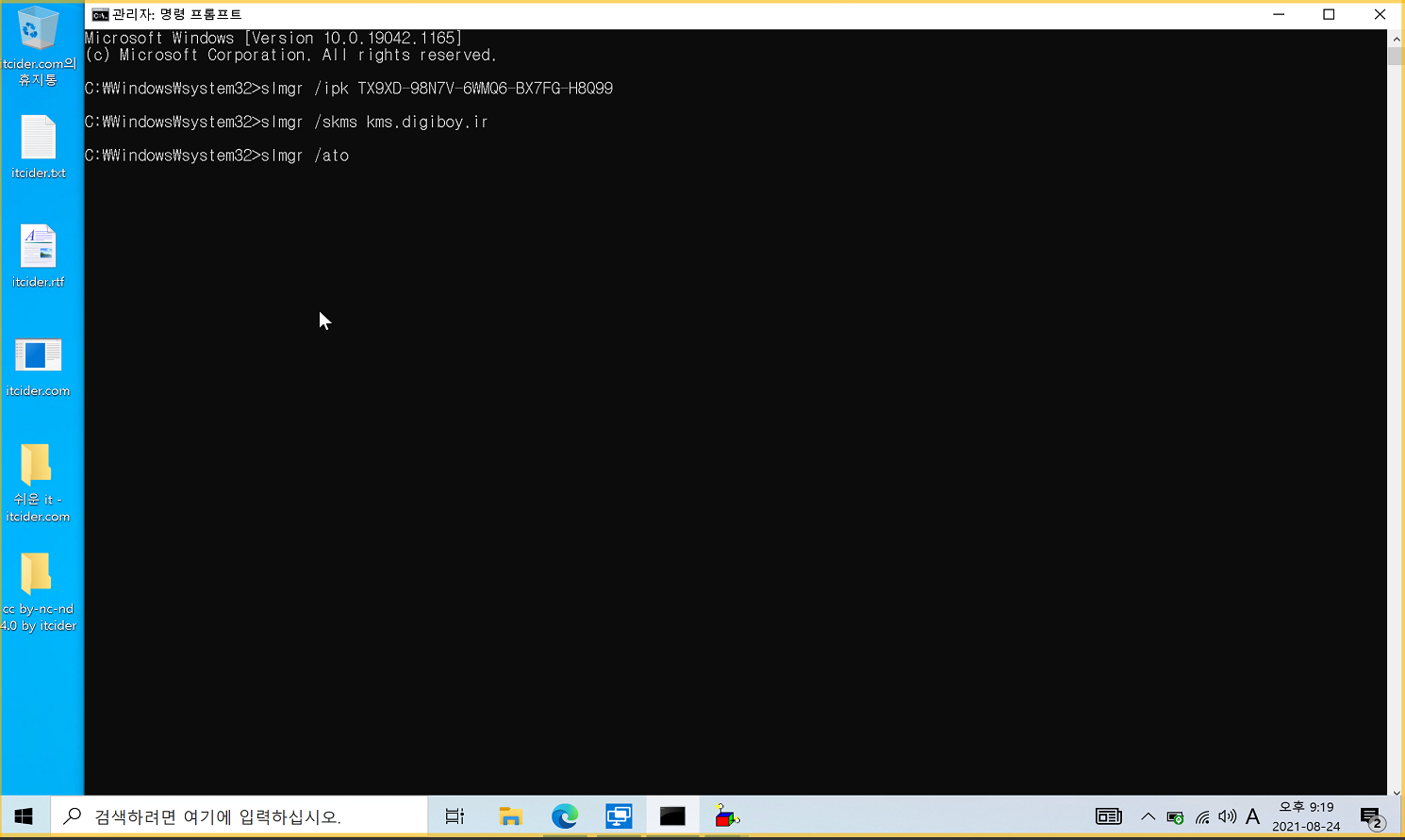Open the Command Prompt window system menu icon
Image resolution: width=1405 pixels, height=840 pixels.
pos(100,14)
